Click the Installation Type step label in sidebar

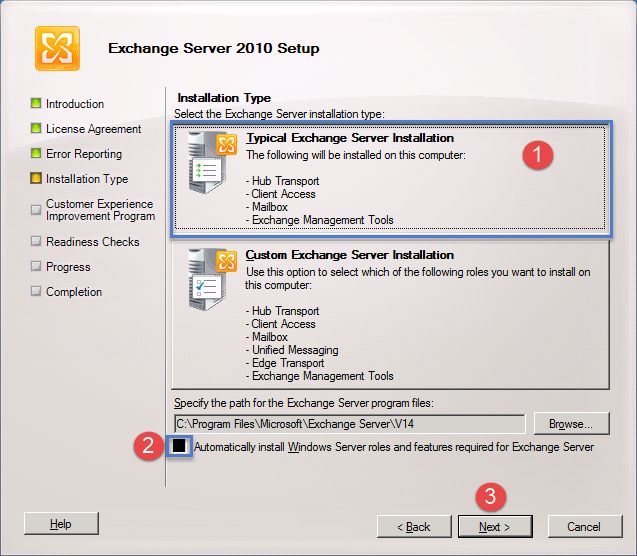(x=87, y=179)
